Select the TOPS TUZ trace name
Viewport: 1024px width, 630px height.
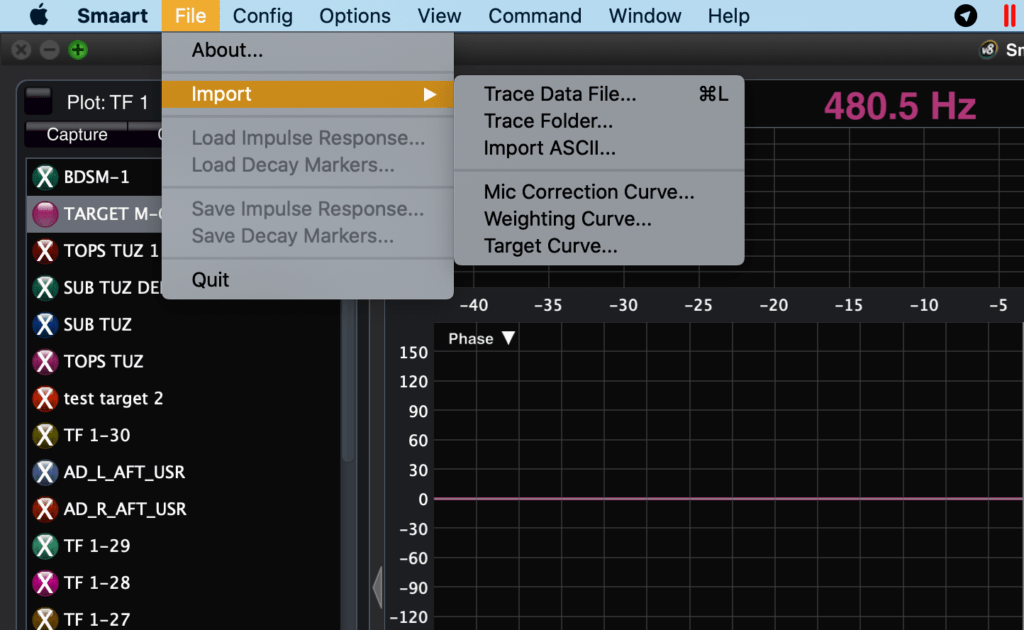click(103, 362)
